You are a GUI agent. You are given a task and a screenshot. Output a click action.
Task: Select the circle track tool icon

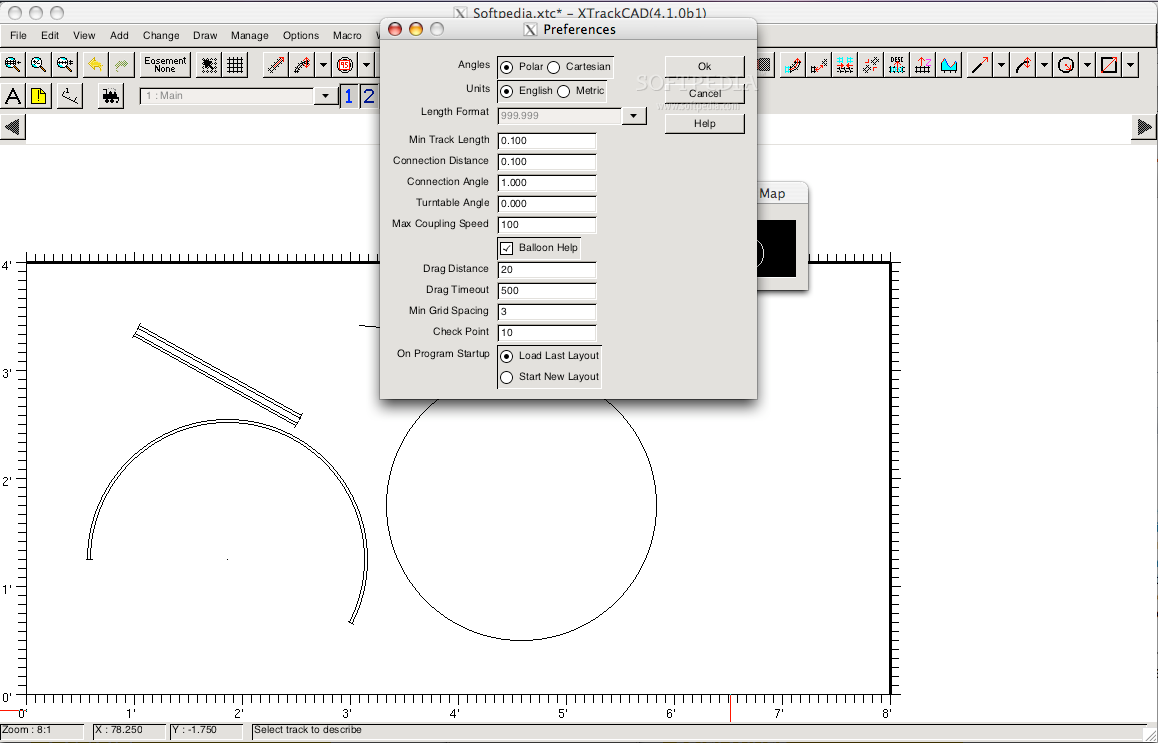coord(345,65)
